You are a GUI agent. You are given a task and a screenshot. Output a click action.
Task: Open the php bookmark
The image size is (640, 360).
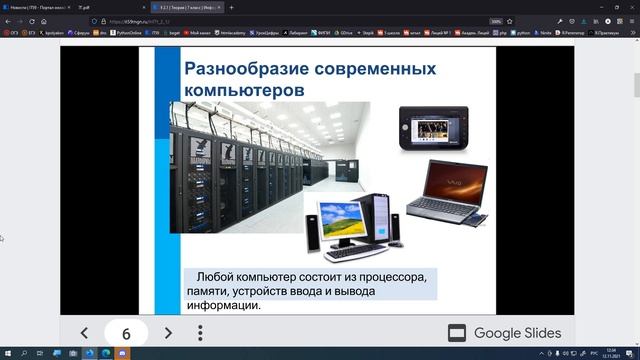tap(500, 33)
